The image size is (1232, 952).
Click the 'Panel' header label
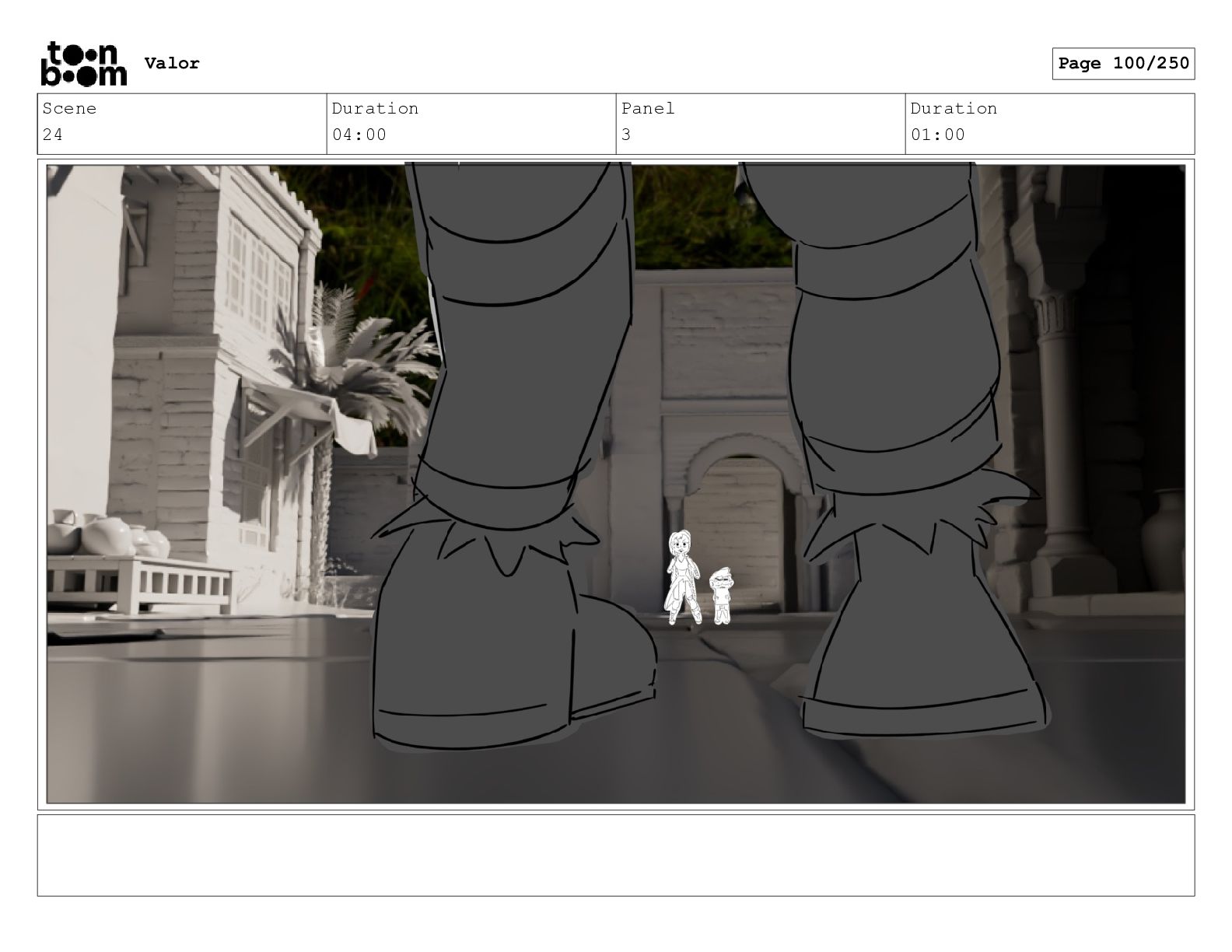point(648,108)
